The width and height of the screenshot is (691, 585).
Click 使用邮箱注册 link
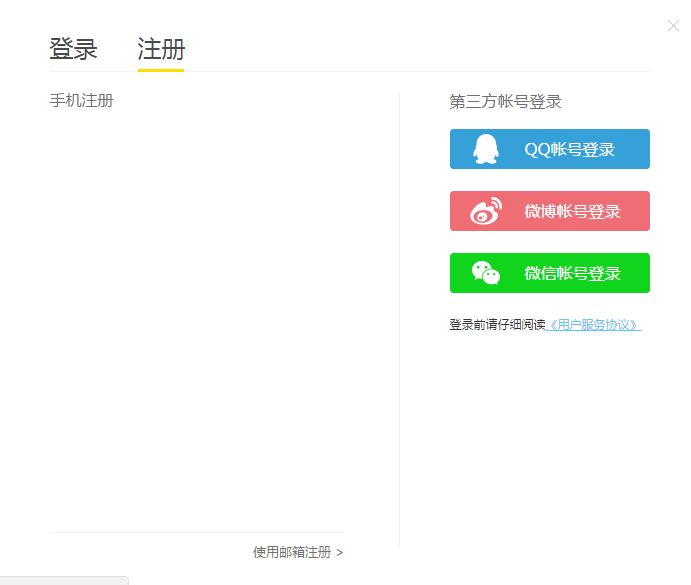[x=292, y=552]
